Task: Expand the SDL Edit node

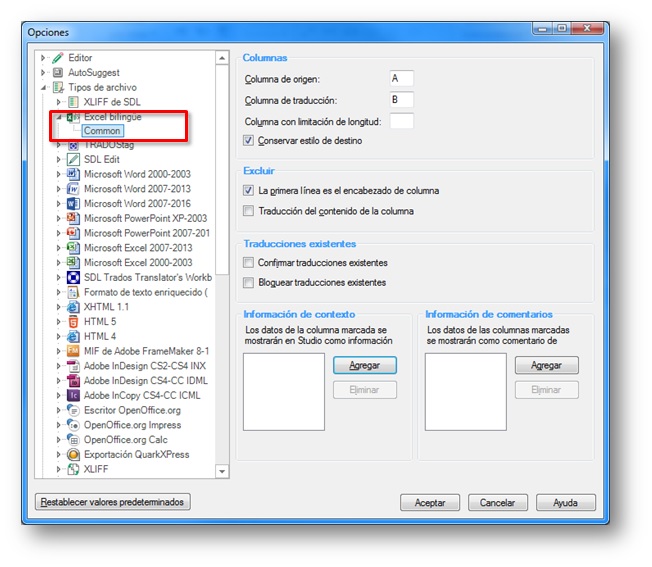Action: click(x=58, y=159)
